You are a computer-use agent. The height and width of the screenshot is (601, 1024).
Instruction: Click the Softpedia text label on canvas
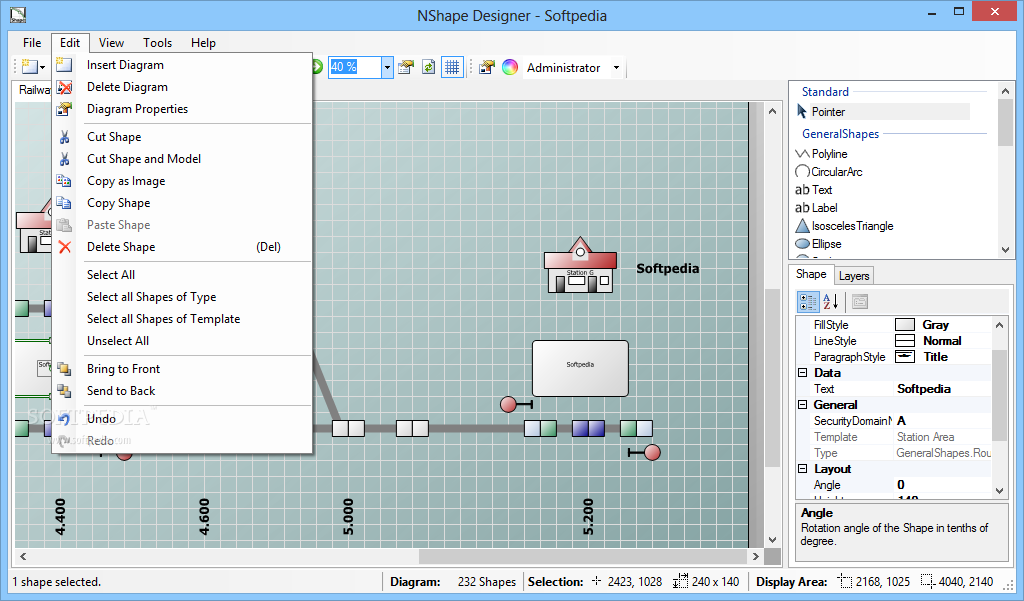point(667,268)
